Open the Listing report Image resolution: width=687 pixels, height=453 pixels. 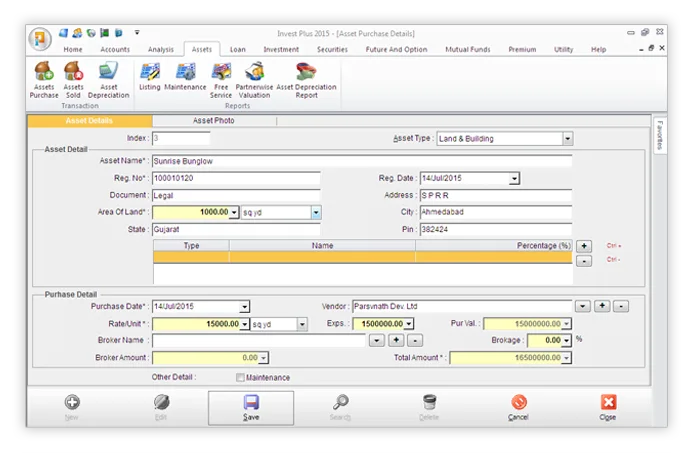click(150, 77)
